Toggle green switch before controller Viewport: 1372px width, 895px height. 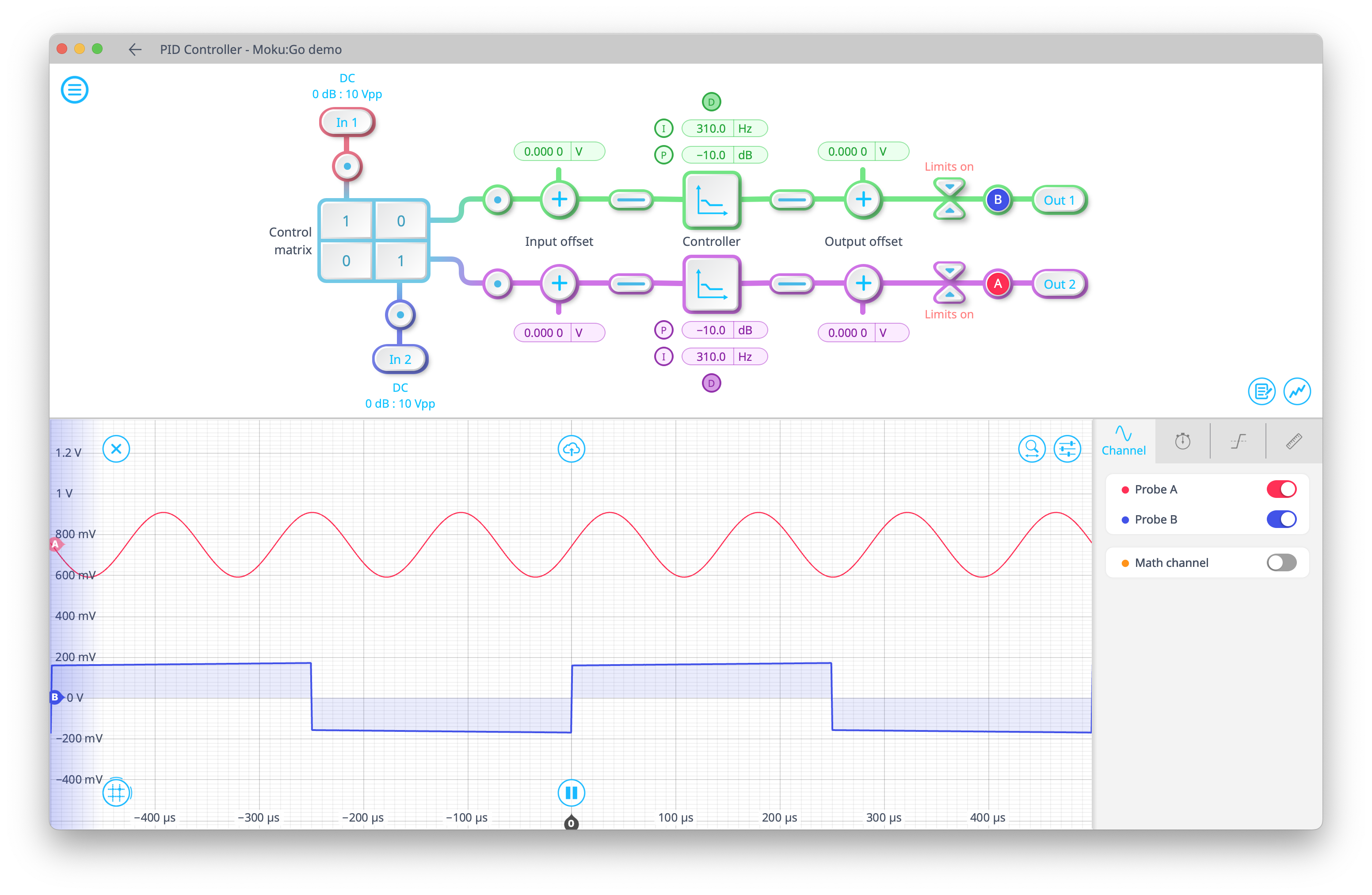point(631,200)
